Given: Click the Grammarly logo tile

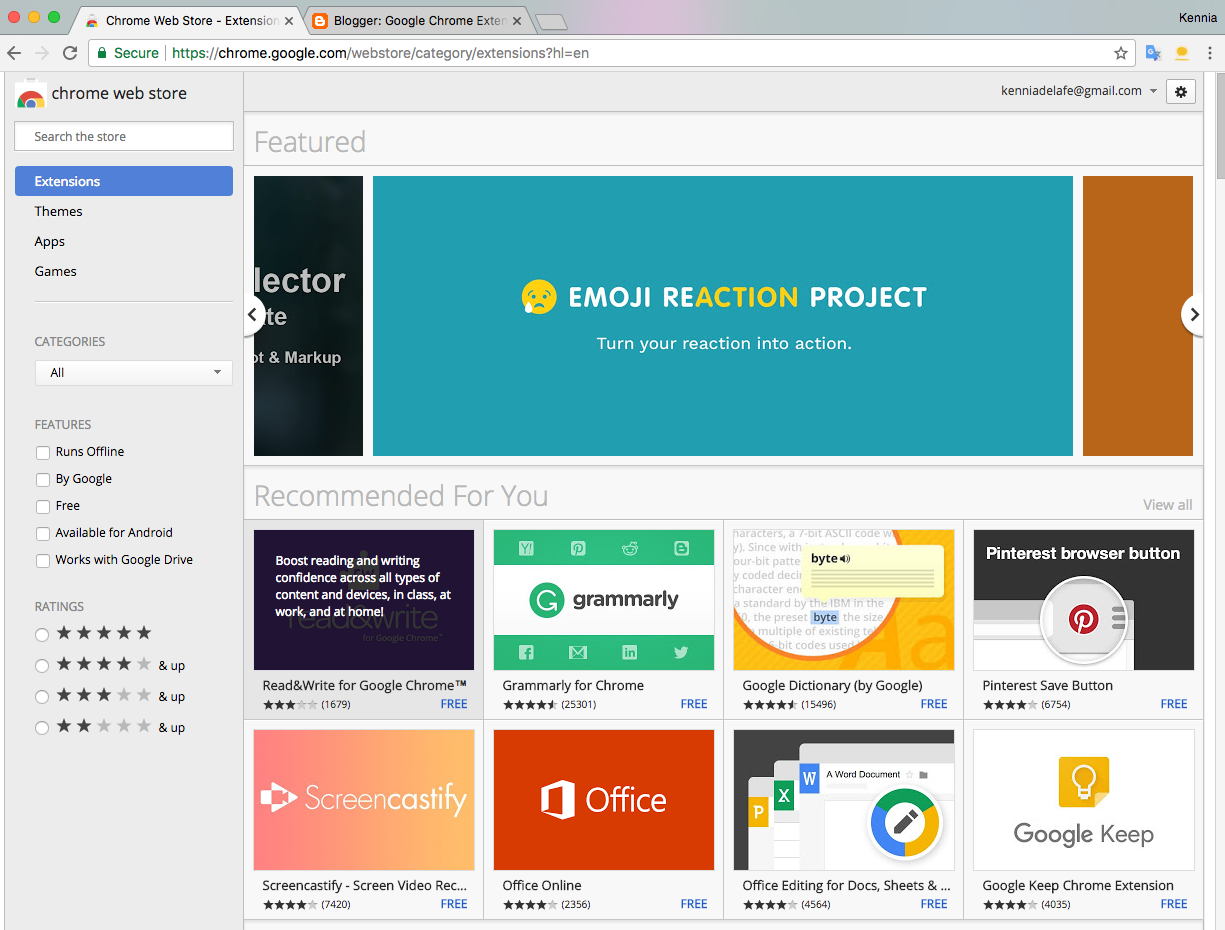Looking at the screenshot, I should point(604,600).
